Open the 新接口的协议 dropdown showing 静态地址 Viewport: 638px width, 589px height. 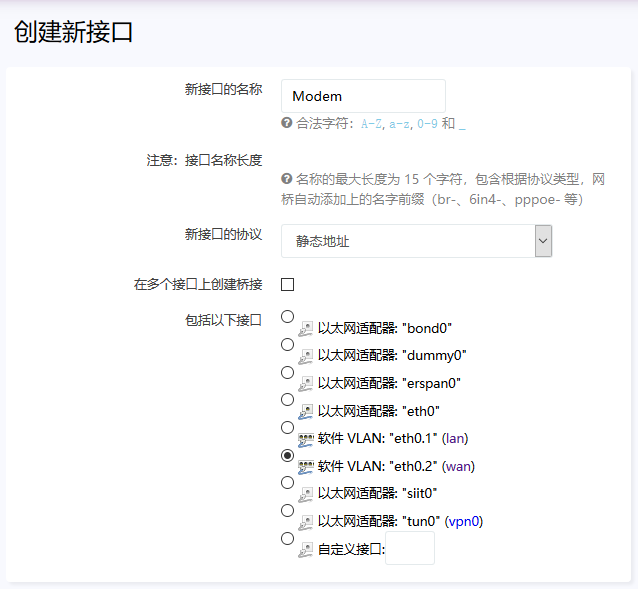[416, 241]
